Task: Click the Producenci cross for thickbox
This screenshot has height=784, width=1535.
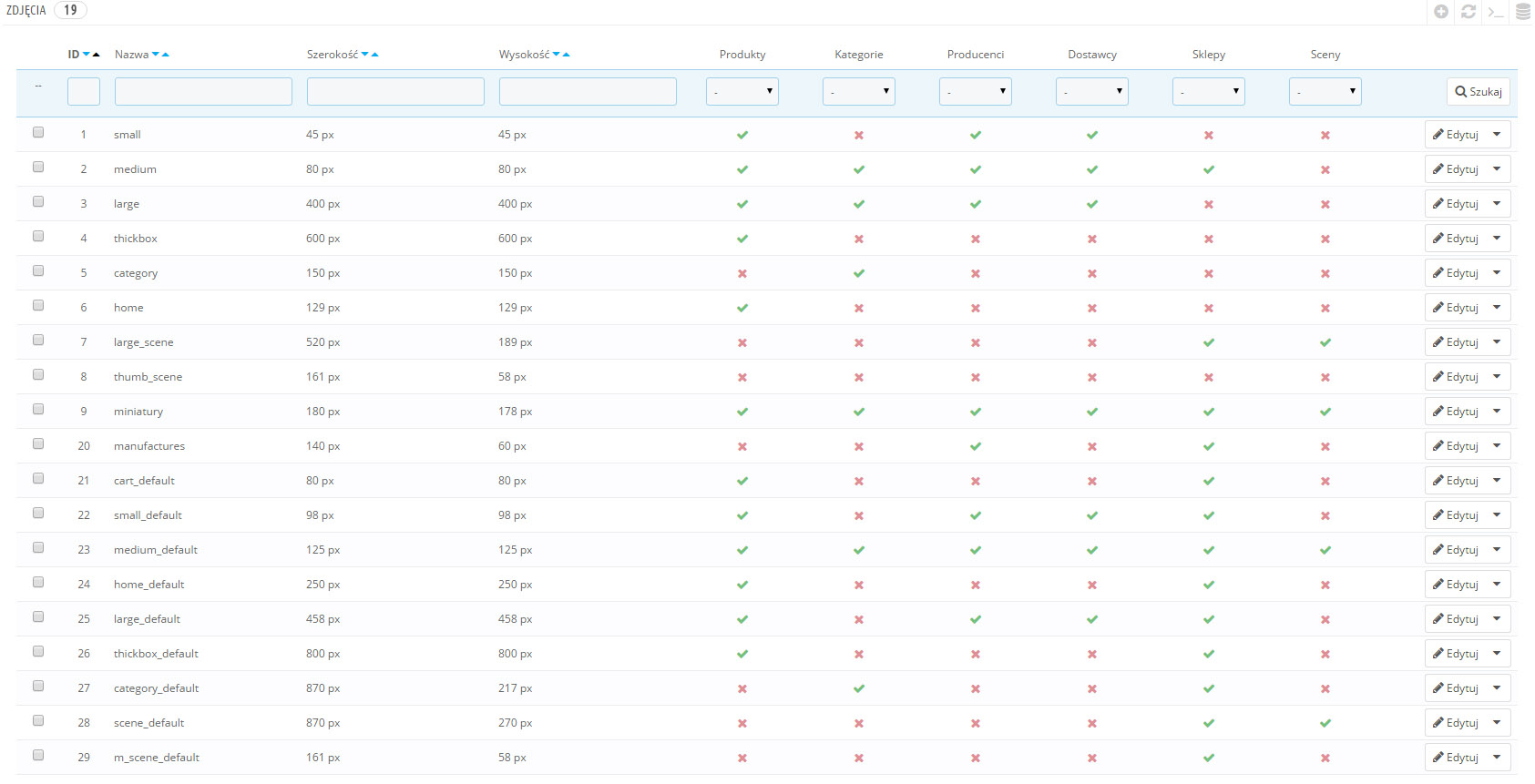Action: 976,239
